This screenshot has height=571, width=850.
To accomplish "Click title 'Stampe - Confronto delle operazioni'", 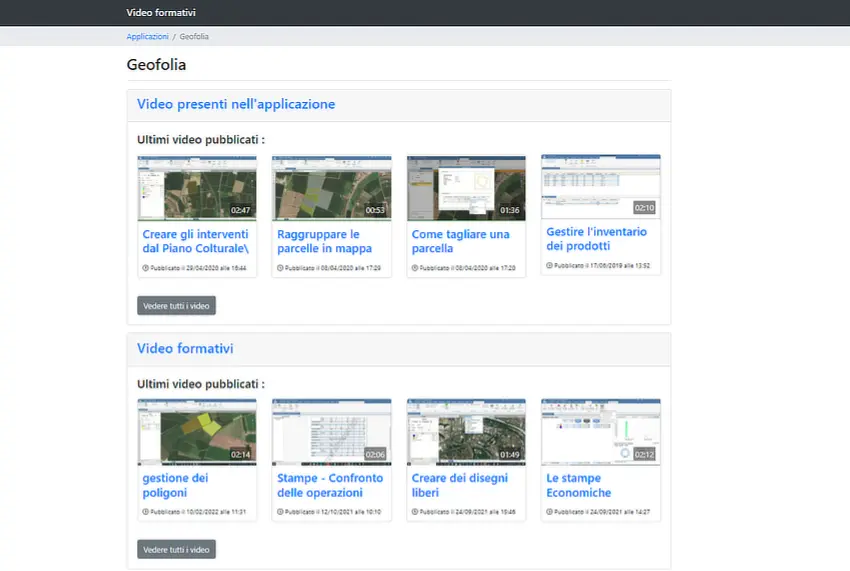I will coord(330,485).
